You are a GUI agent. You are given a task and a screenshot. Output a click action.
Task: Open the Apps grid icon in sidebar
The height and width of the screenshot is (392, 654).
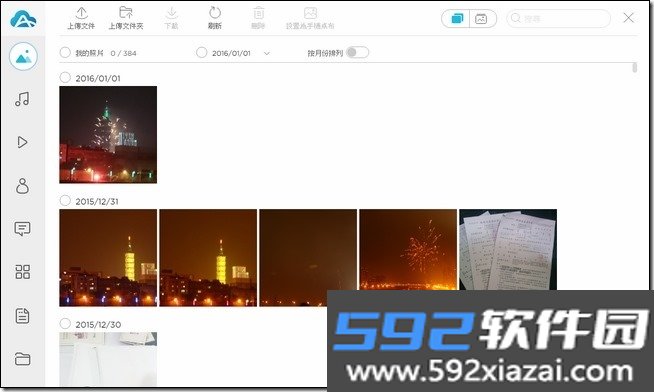point(23,272)
